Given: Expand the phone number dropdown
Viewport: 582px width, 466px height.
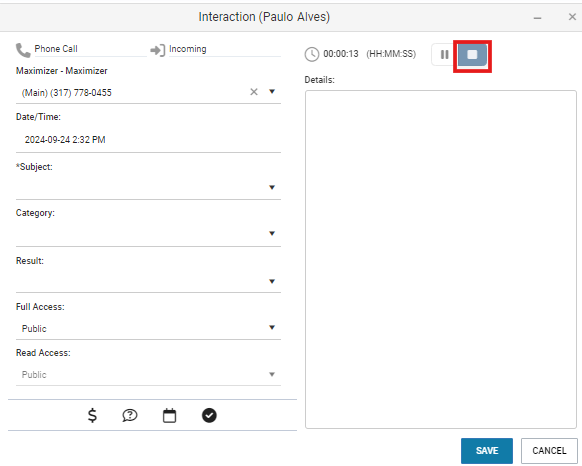Looking at the screenshot, I should [x=272, y=91].
